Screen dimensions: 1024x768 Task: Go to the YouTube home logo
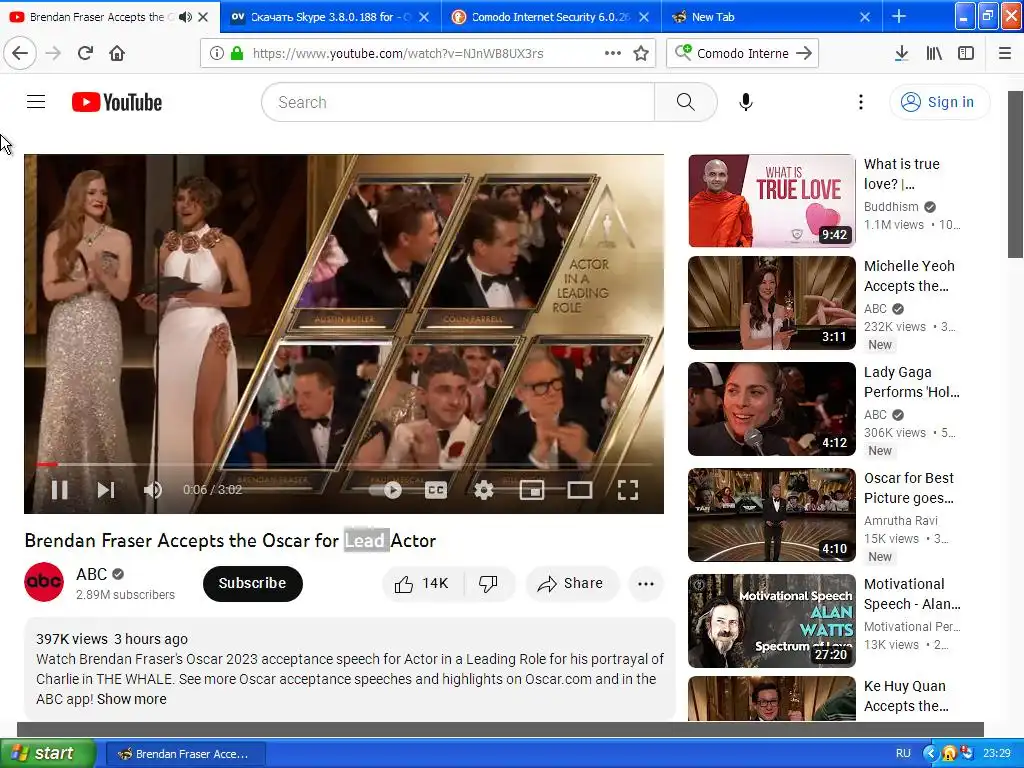pos(117,102)
